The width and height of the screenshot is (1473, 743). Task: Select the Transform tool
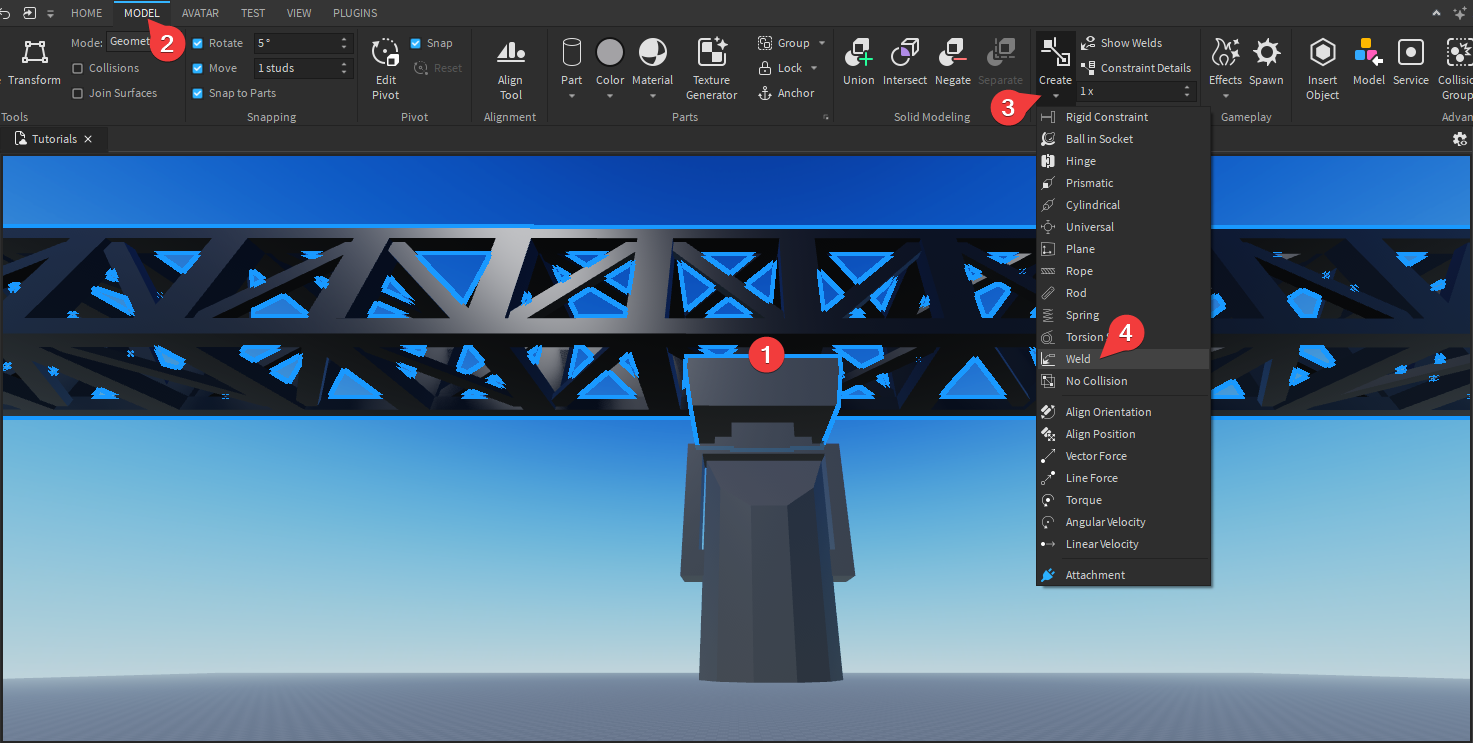tap(34, 53)
